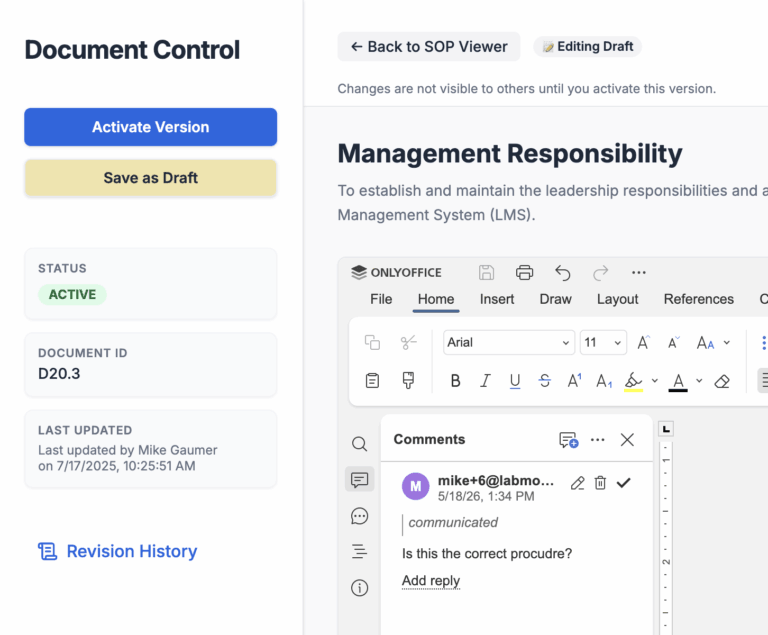This screenshot has width=768, height=635.
Task: Click the Activate Version button
Action: tap(150, 127)
